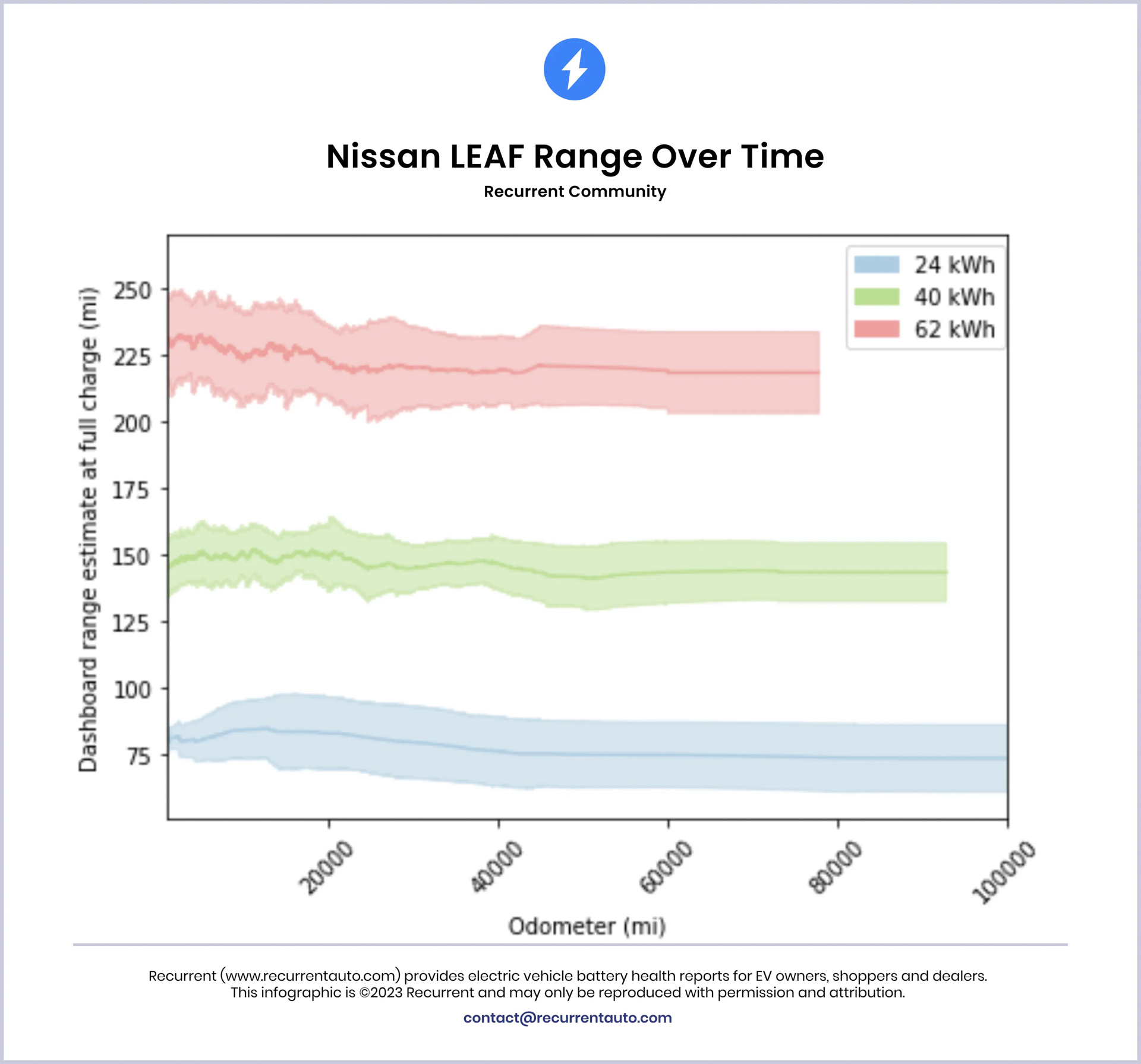Click the 'Dashboard range estimate' y-axis label
This screenshot has height=1064, width=1141.
[88, 529]
